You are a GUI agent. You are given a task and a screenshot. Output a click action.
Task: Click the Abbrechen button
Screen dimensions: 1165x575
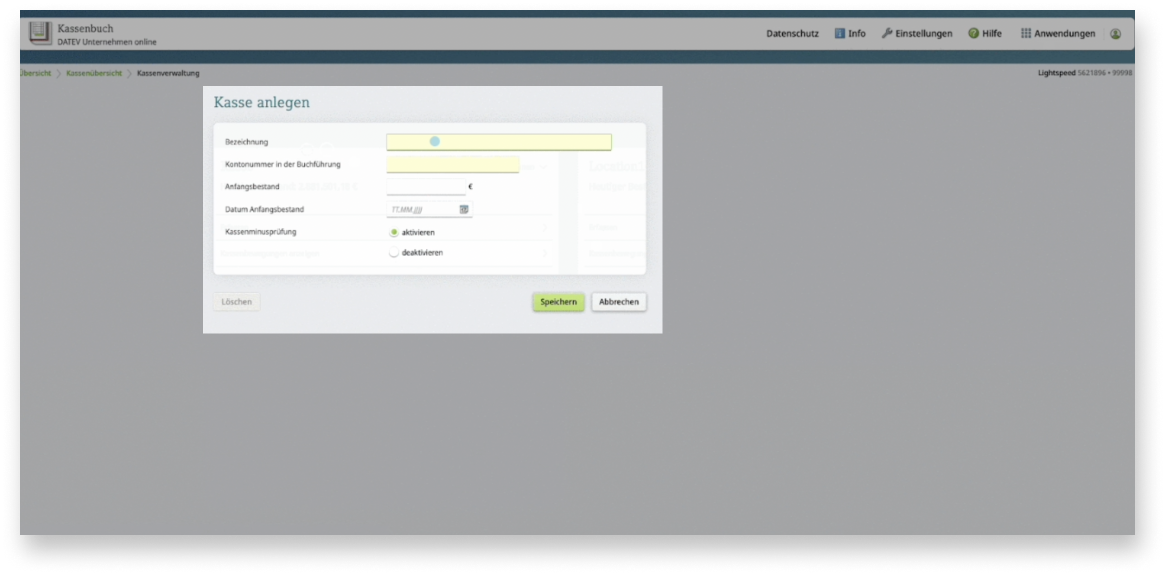click(x=619, y=302)
